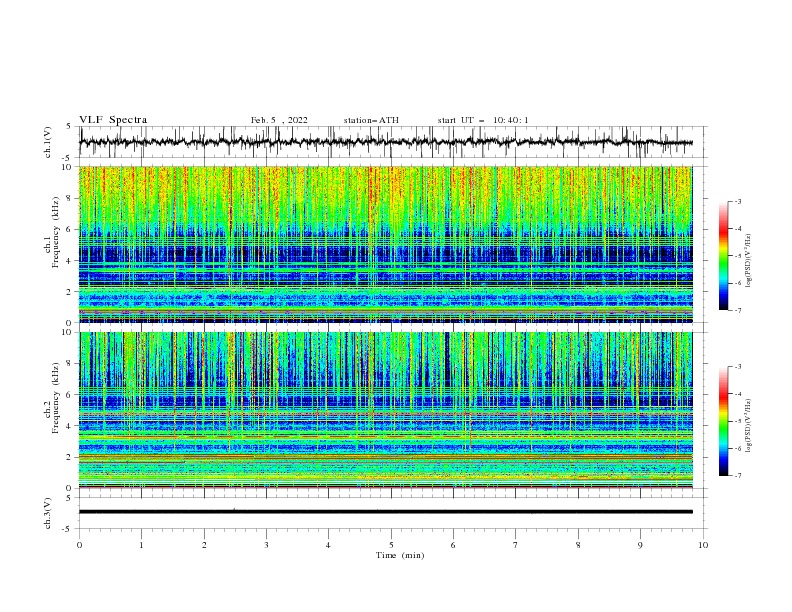
Task: Click inside the ch.1 spectrogram panel
Action: 385,244
